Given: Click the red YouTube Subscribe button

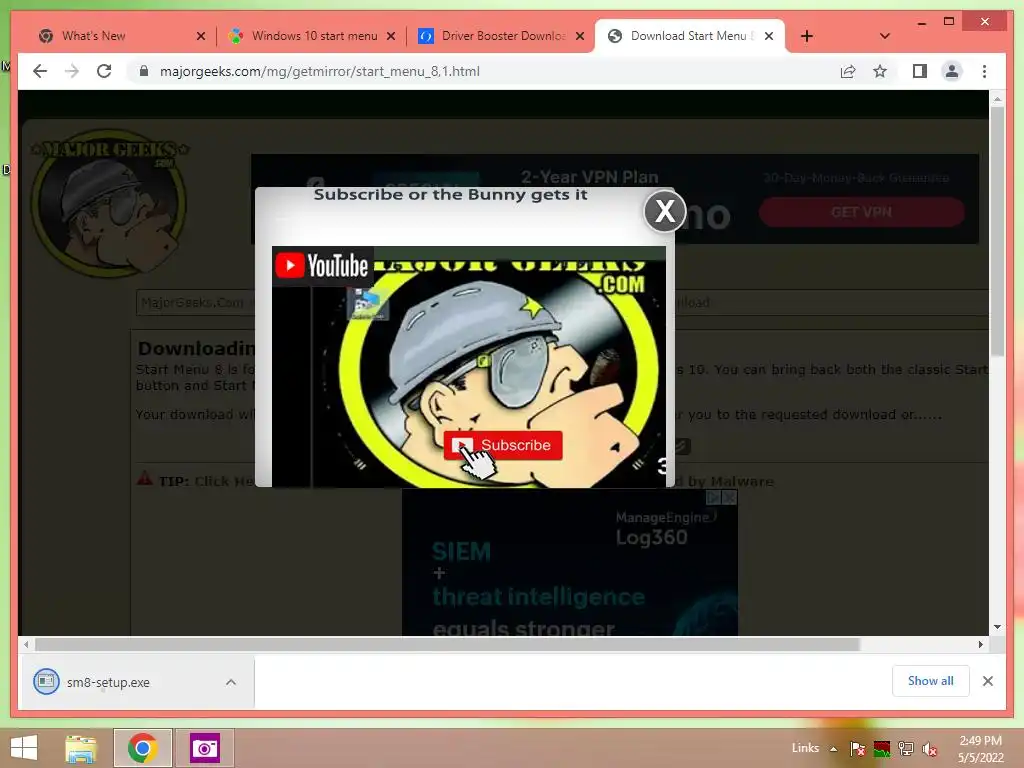Looking at the screenshot, I should [502, 445].
